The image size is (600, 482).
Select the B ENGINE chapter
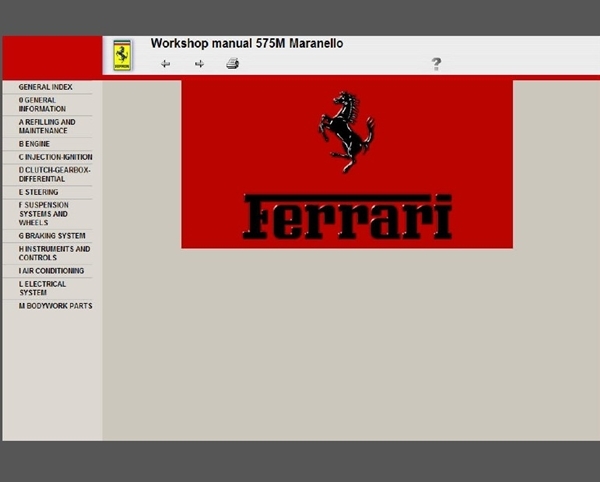[34, 144]
